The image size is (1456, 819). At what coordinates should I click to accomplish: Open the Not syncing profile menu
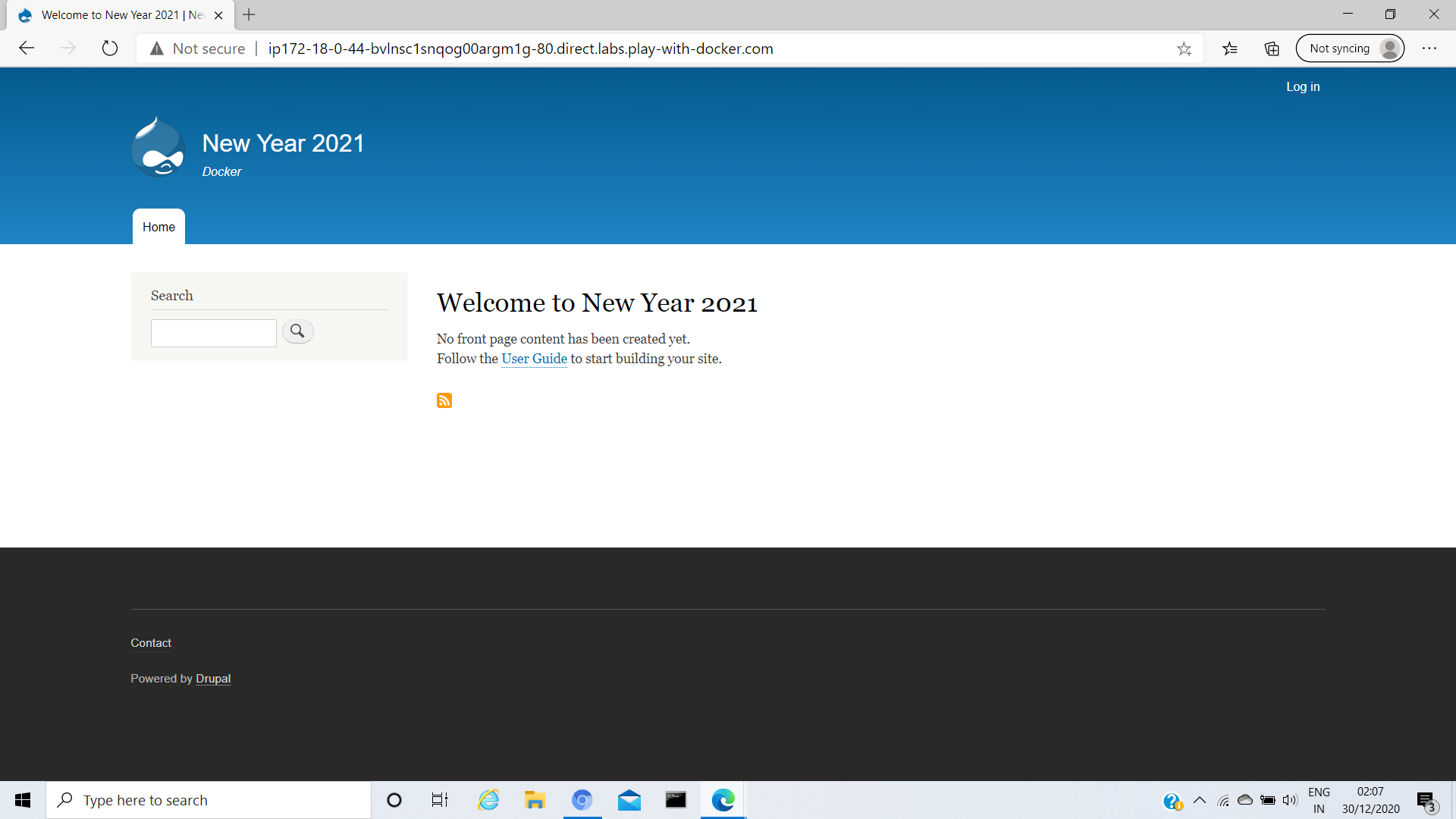(1350, 48)
